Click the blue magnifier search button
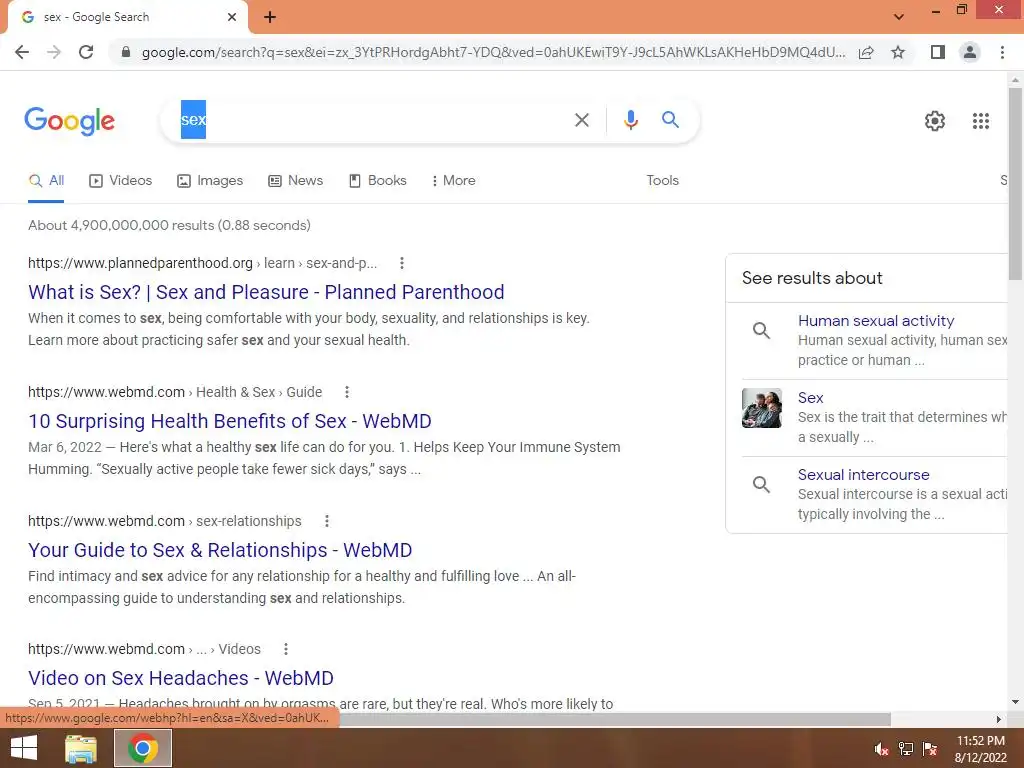This screenshot has height=768, width=1024. pos(670,120)
